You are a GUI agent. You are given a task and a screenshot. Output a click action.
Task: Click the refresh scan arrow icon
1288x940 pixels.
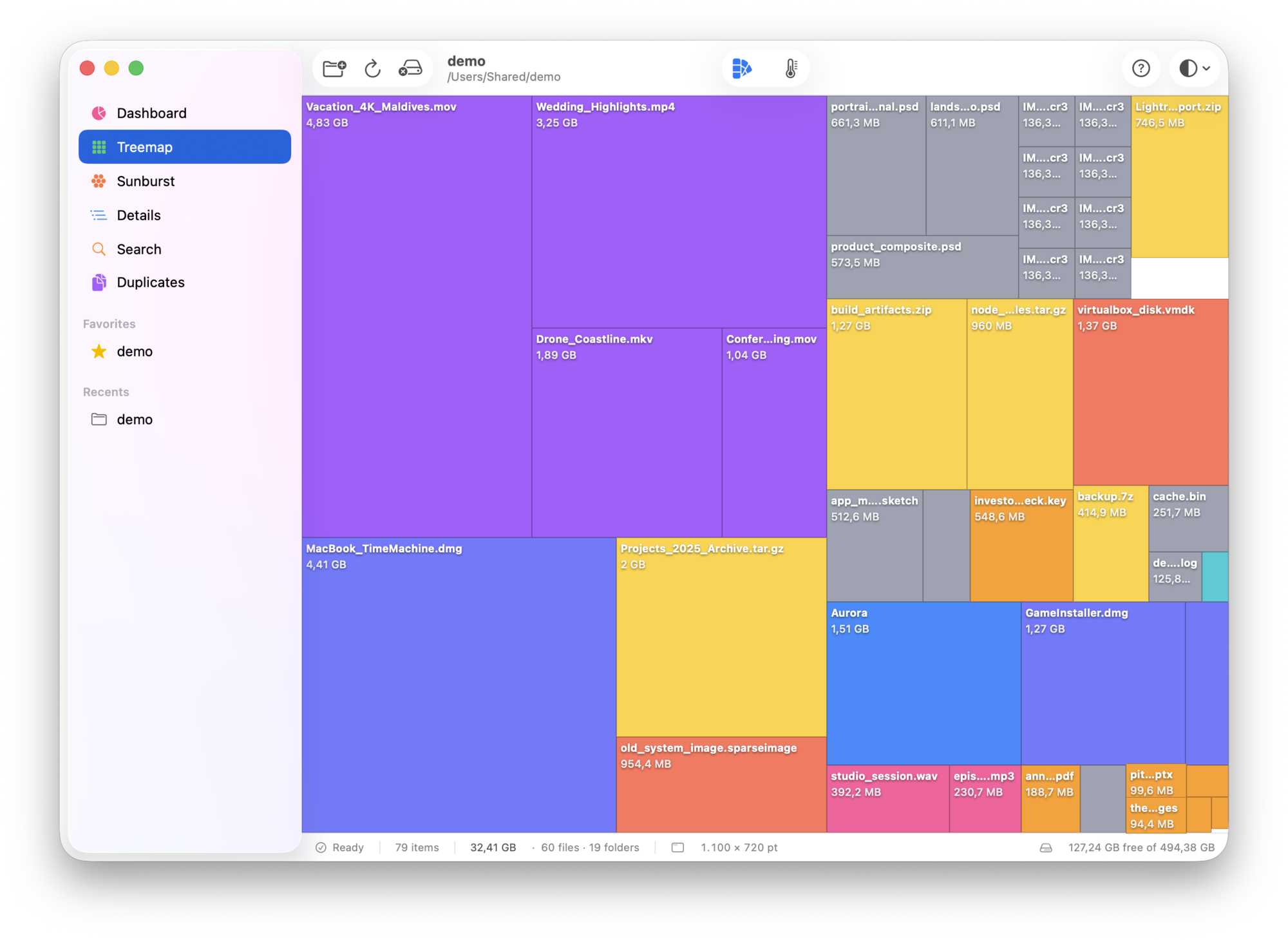[x=373, y=68]
